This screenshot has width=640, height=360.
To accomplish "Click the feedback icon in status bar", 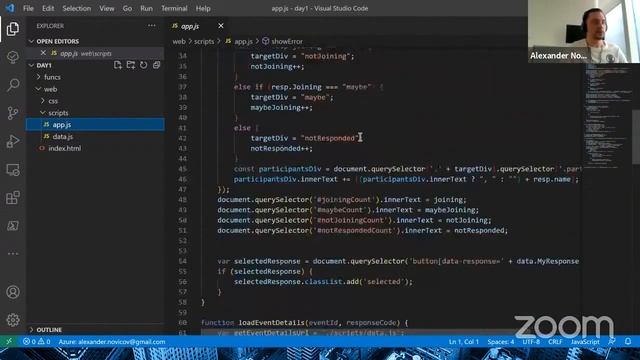I will click(612, 342).
